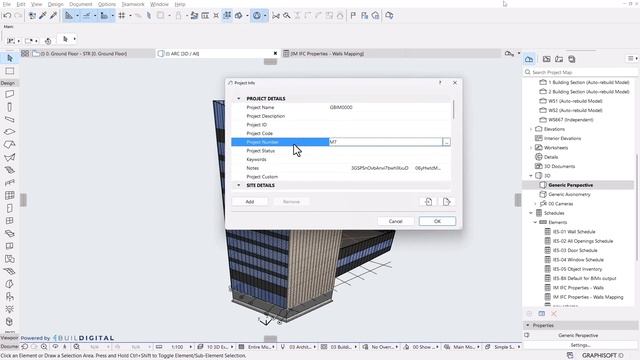
Task: Open the File menu
Action: (7, 4)
